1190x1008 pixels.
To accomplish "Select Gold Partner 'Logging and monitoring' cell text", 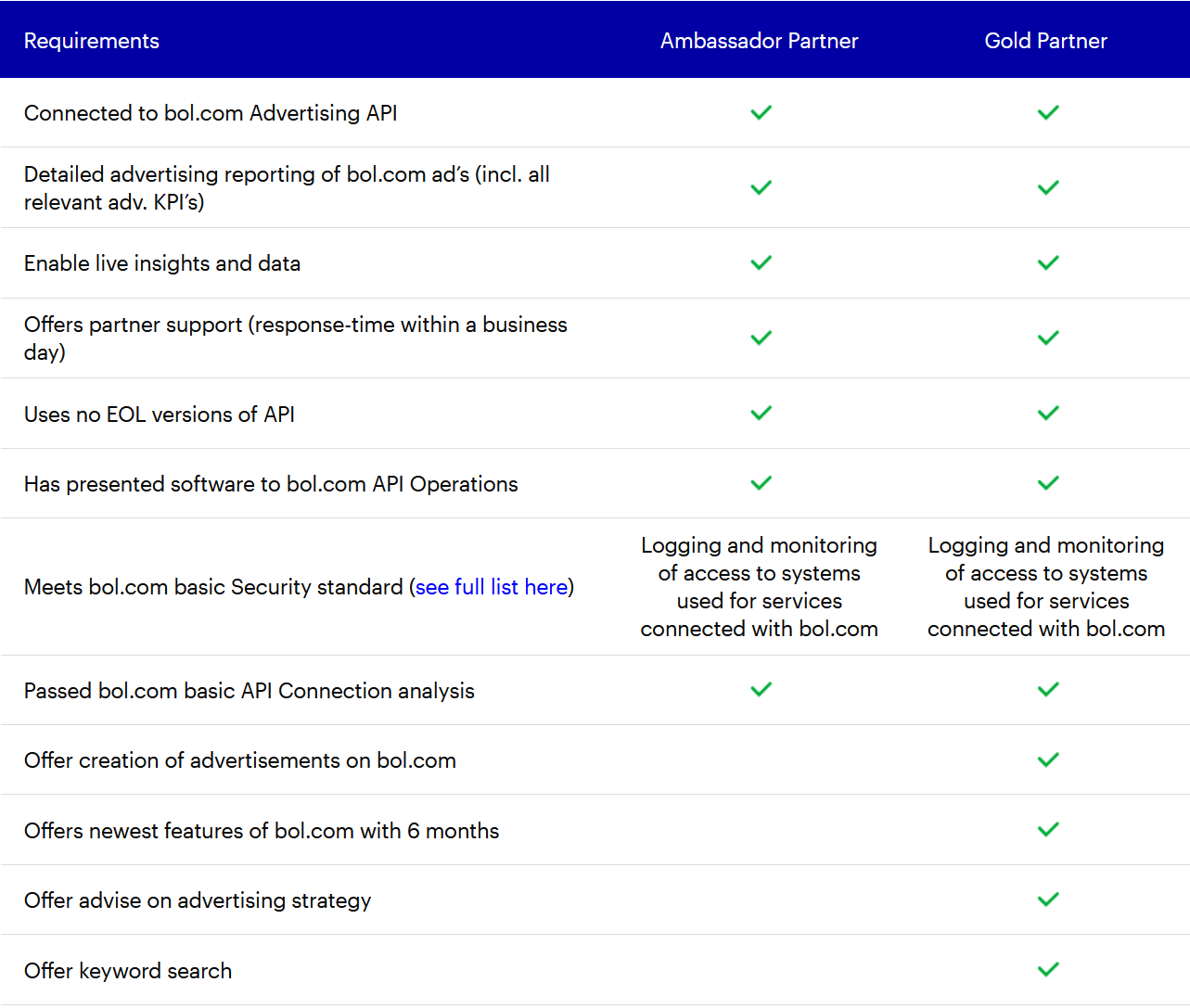I will (1046, 587).
